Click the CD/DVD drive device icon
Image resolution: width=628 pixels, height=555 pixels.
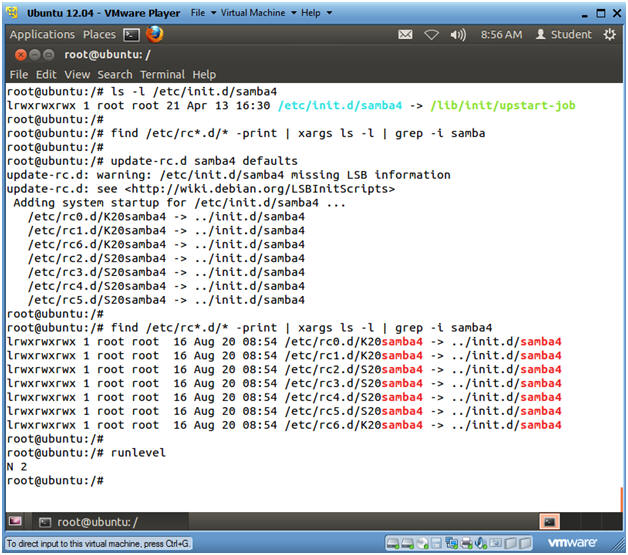click(422, 543)
